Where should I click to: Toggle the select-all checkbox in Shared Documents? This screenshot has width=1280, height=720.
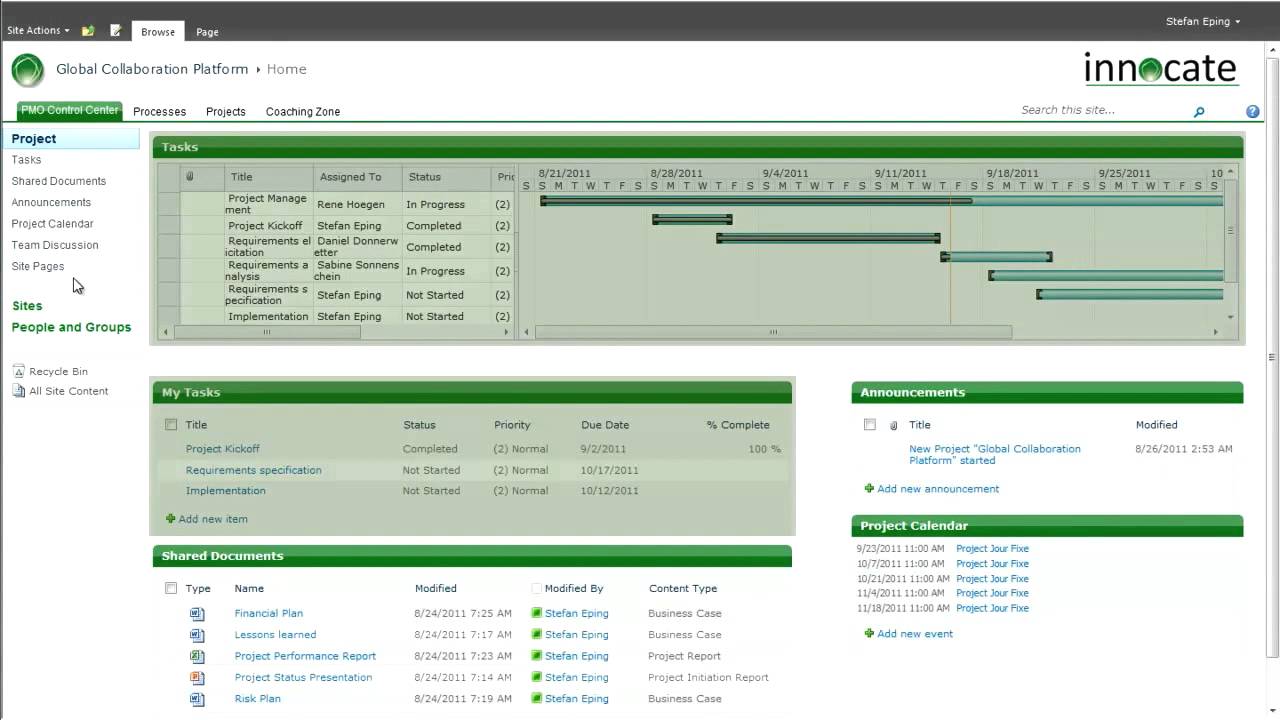[x=171, y=589]
